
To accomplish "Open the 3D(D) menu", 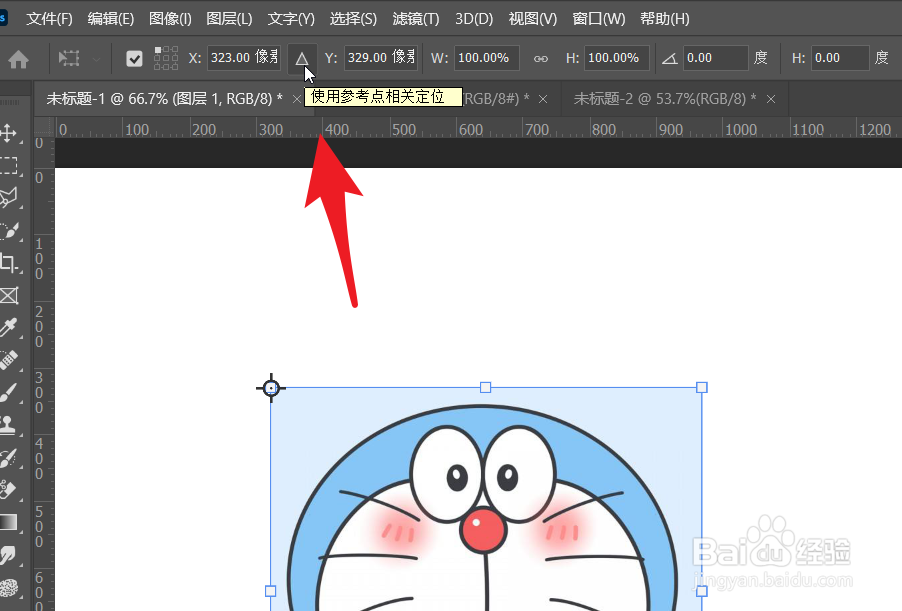I will pos(474,19).
